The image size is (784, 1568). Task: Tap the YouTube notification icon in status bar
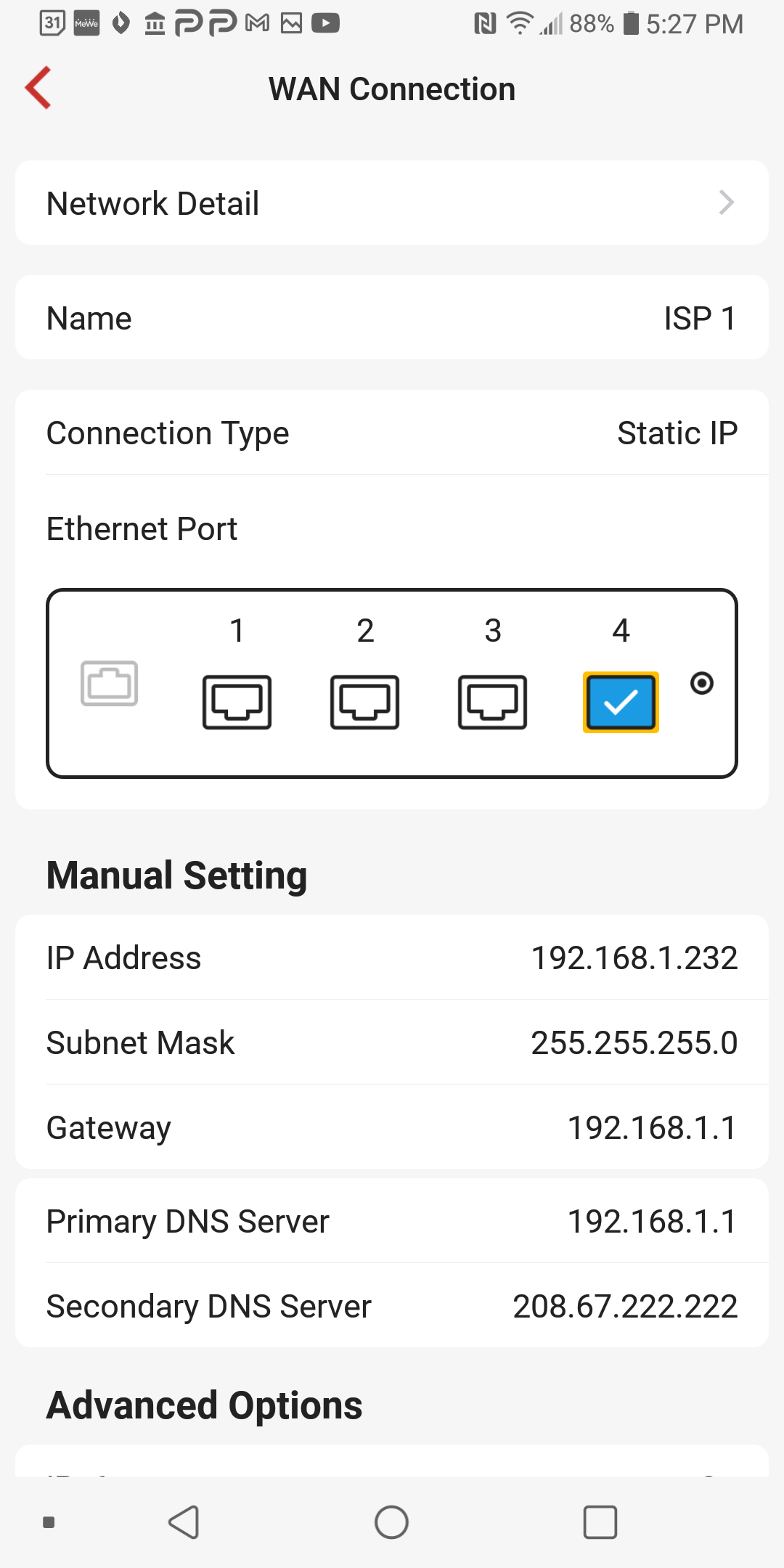point(325,24)
